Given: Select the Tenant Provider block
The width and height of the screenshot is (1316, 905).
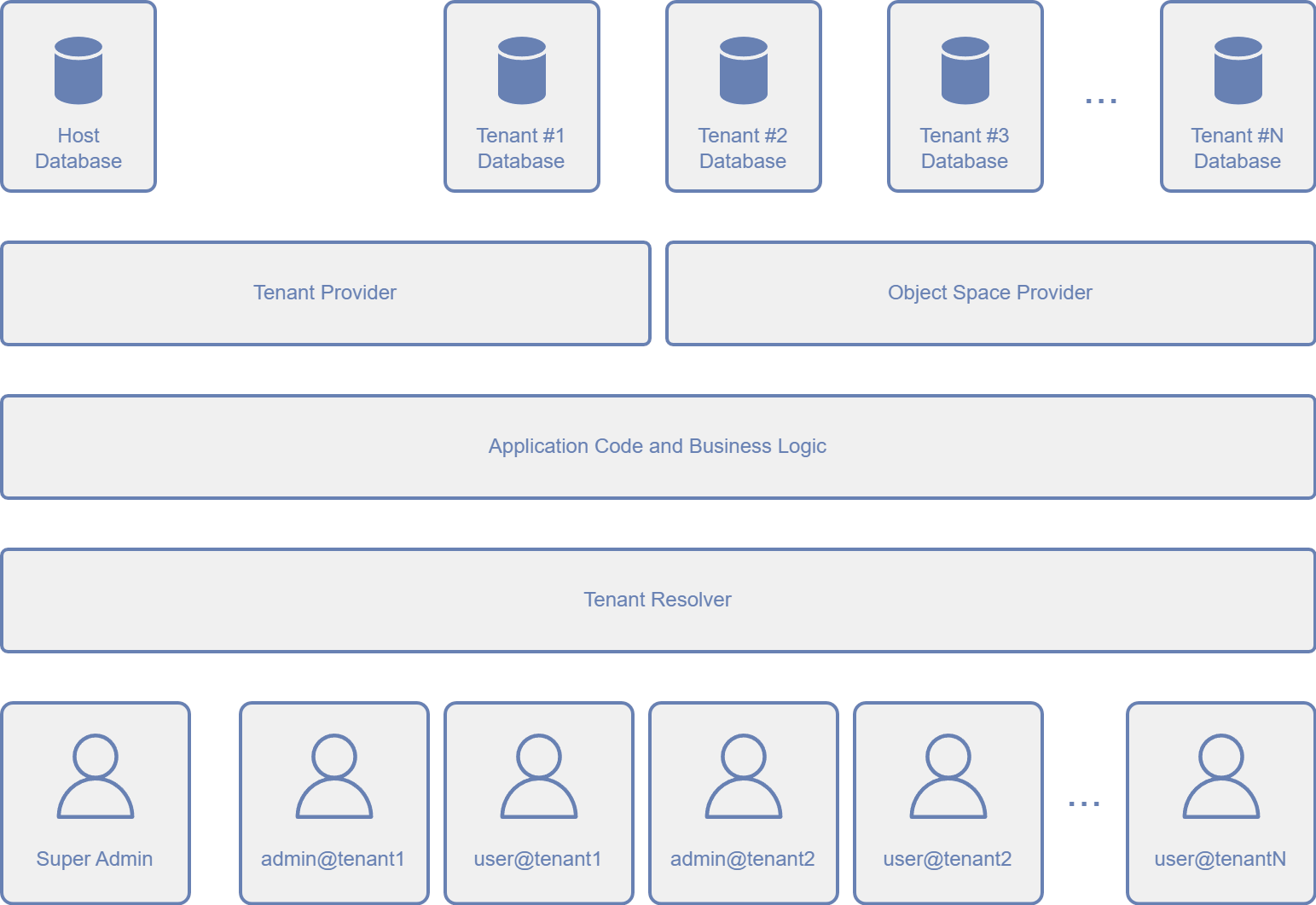Looking at the screenshot, I should (x=326, y=293).
